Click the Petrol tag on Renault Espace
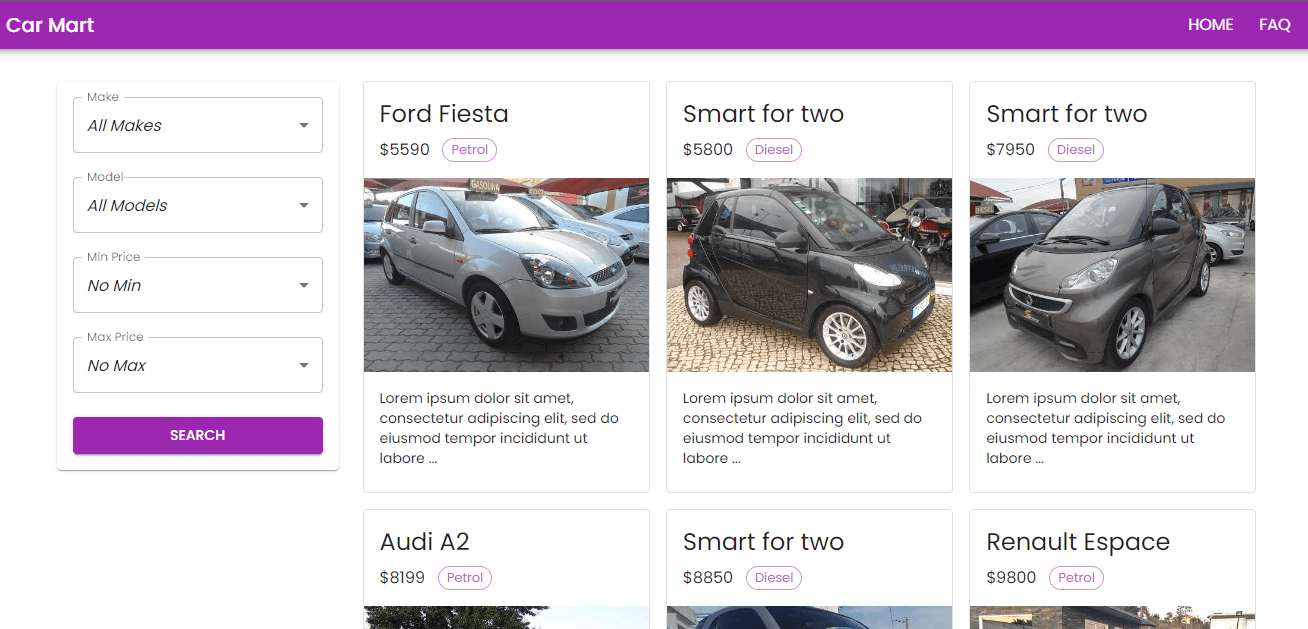The height and width of the screenshot is (629, 1308). [1076, 578]
